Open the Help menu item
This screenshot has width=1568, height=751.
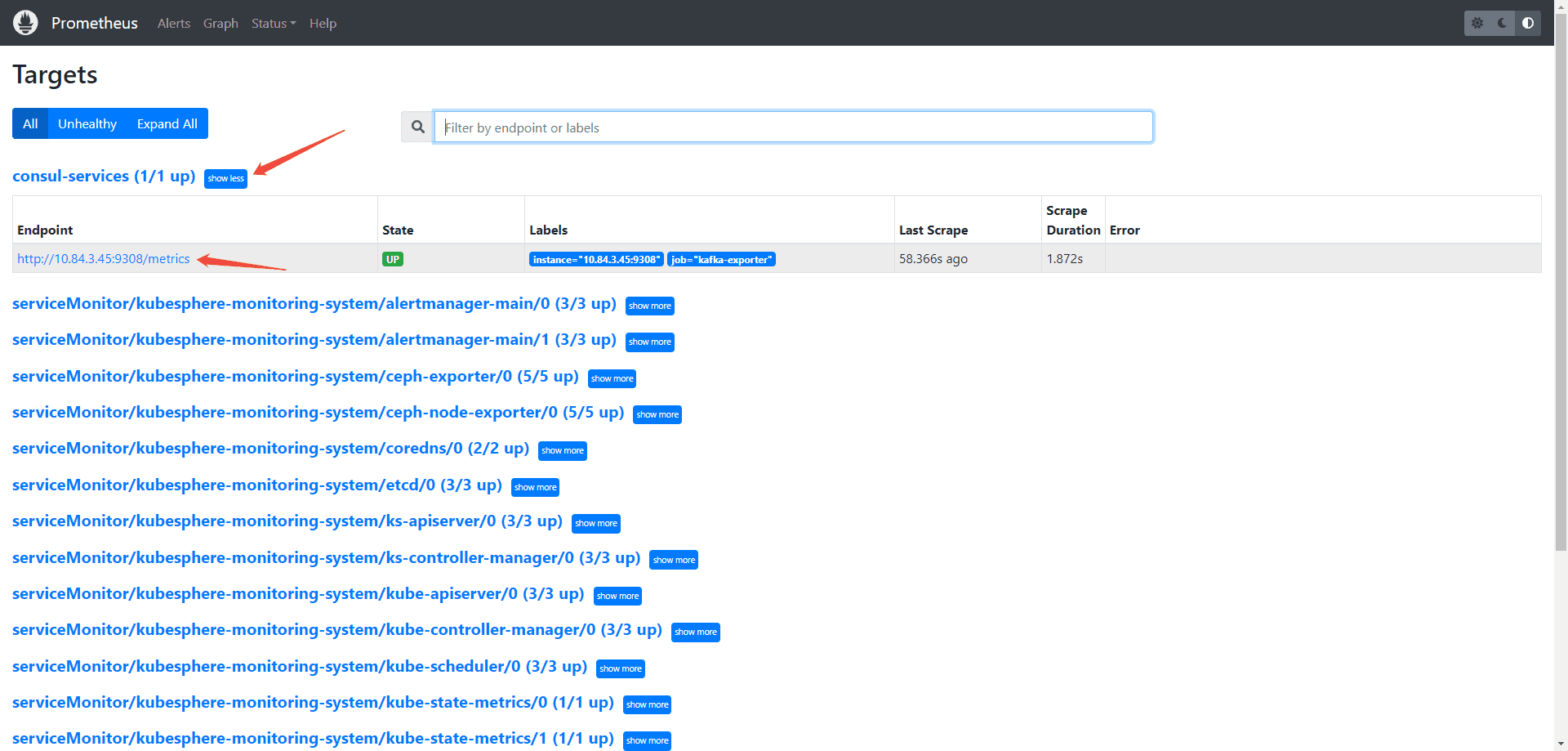point(323,23)
